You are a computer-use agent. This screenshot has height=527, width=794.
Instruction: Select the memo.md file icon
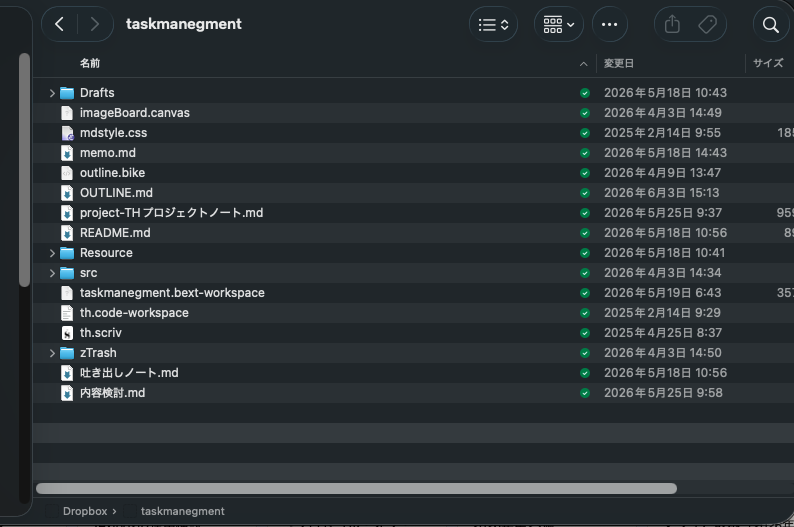[67, 153]
